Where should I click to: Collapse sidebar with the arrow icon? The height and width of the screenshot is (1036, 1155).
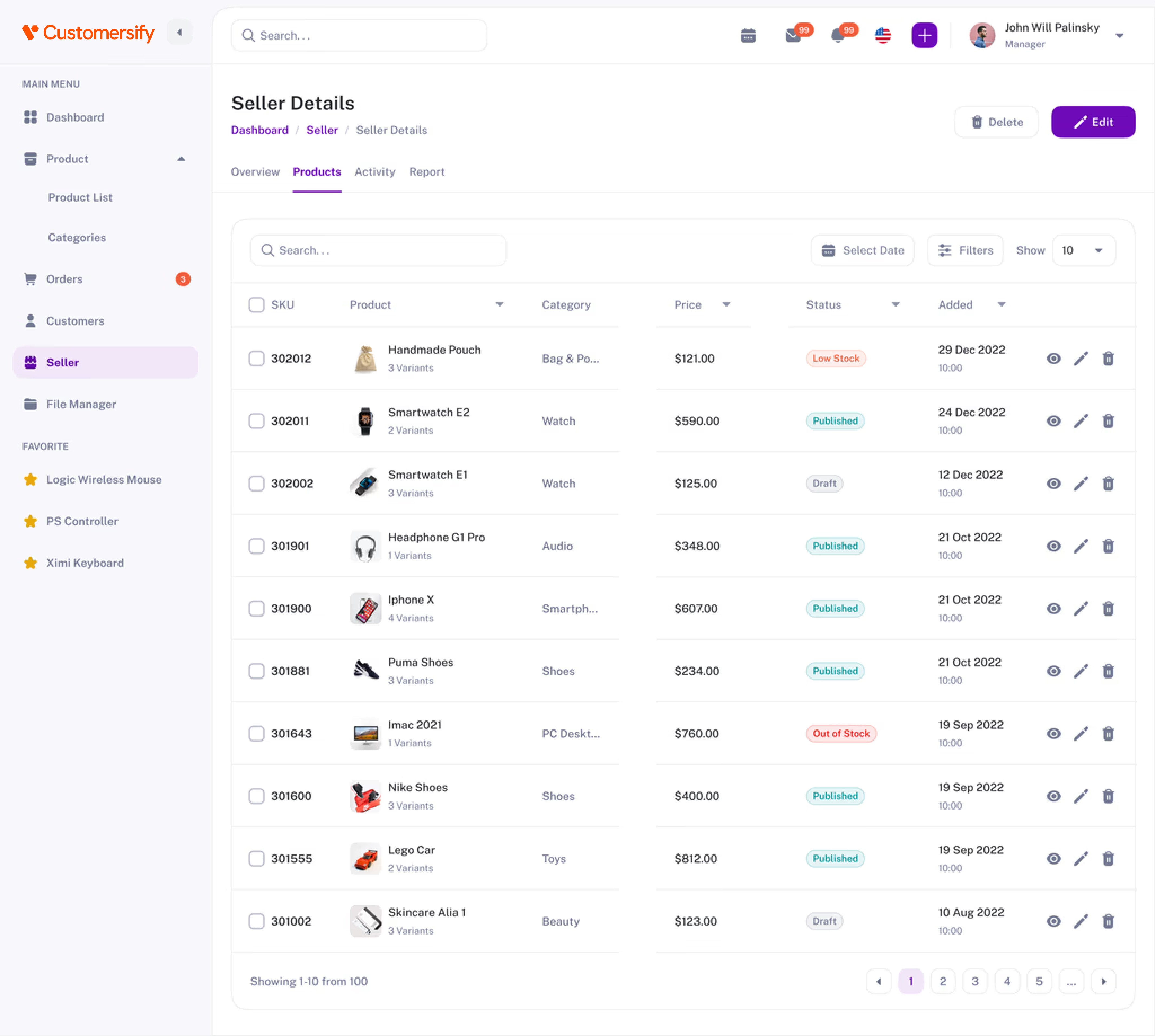pos(179,32)
